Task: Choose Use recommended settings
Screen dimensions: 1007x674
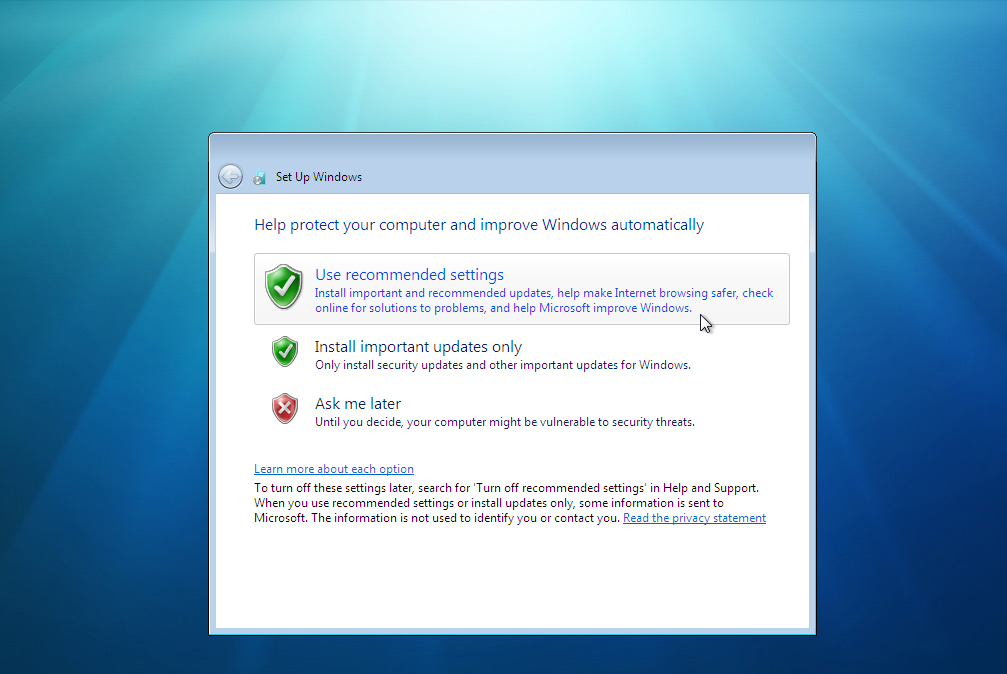Action: point(521,289)
